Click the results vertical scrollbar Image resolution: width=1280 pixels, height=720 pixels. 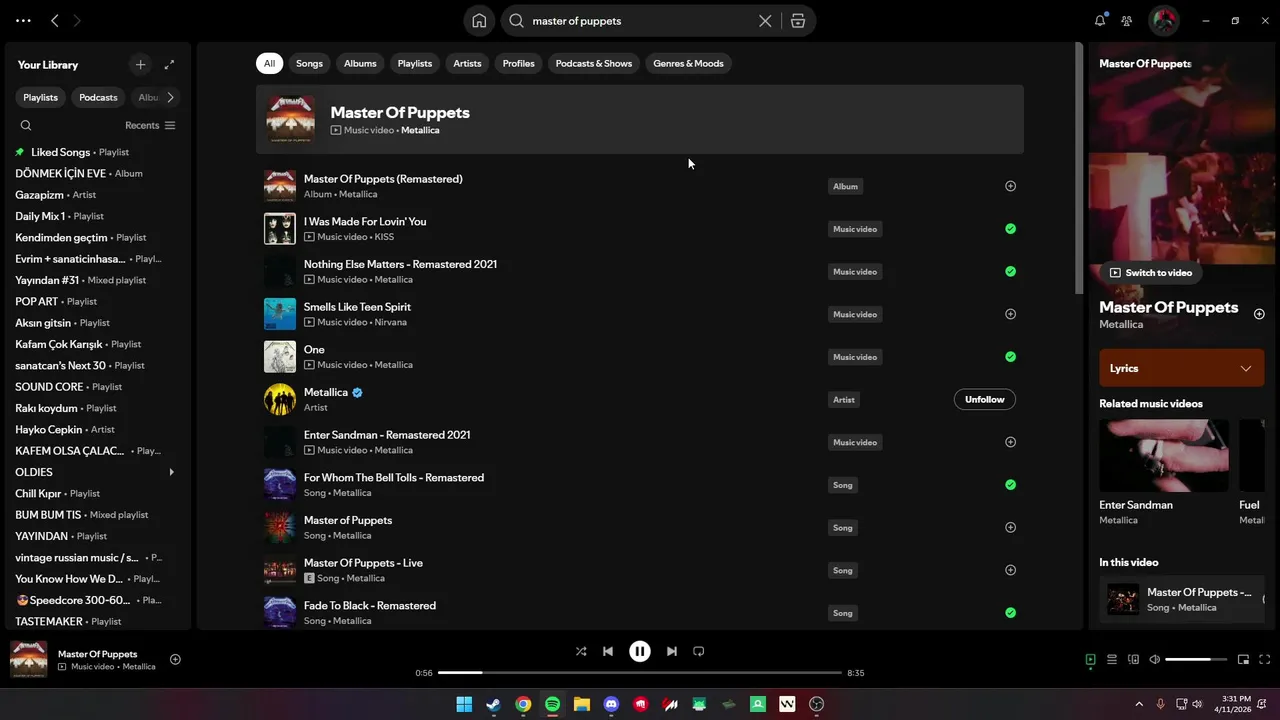1079,168
